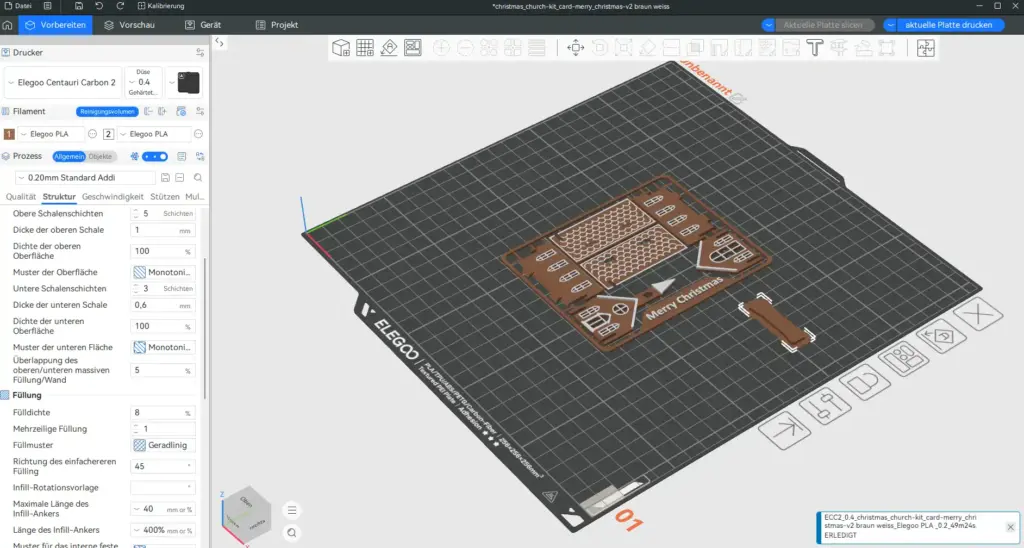The height and width of the screenshot is (548, 1024).
Task: Click the aktuelle Platte drucken button
Action: pyautogui.click(x=948, y=25)
